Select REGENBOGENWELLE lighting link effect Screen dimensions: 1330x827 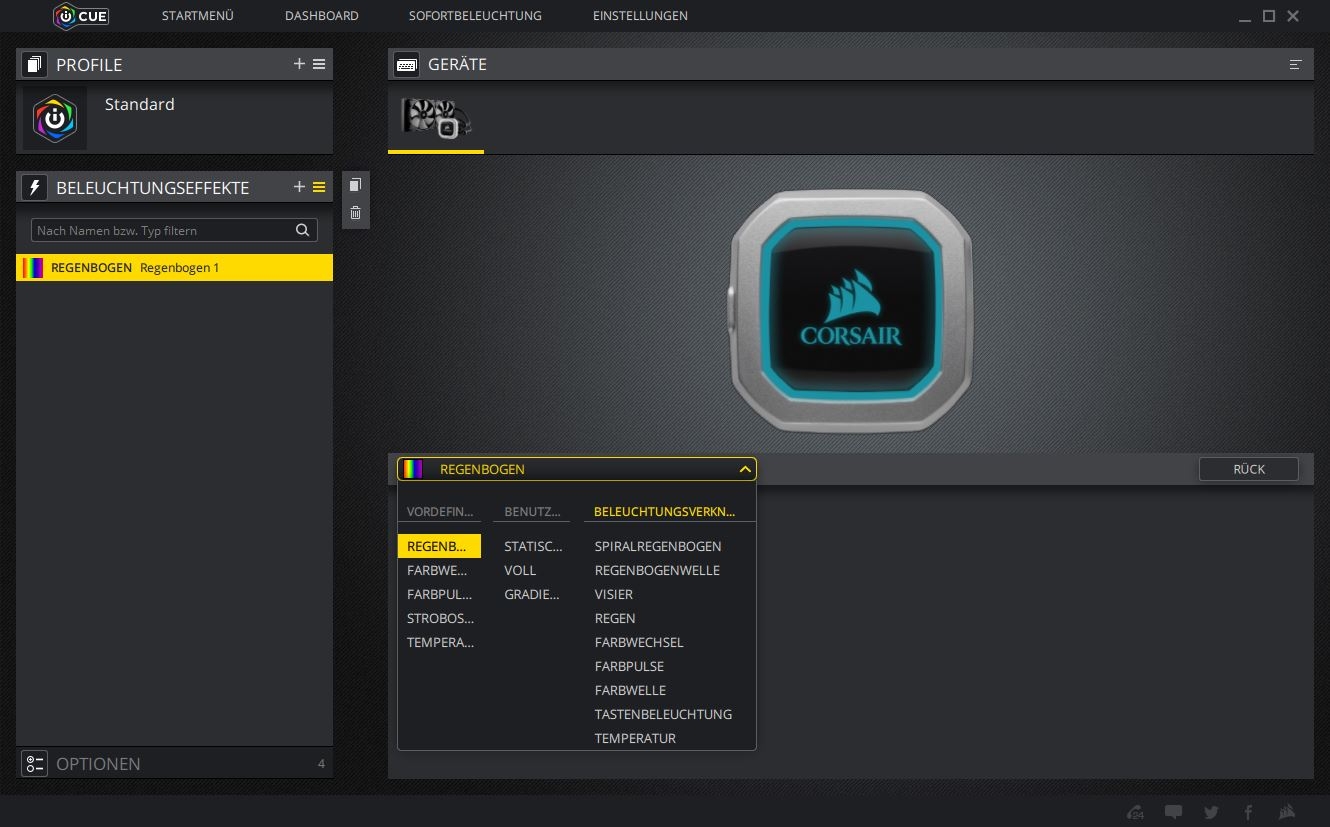click(x=657, y=570)
